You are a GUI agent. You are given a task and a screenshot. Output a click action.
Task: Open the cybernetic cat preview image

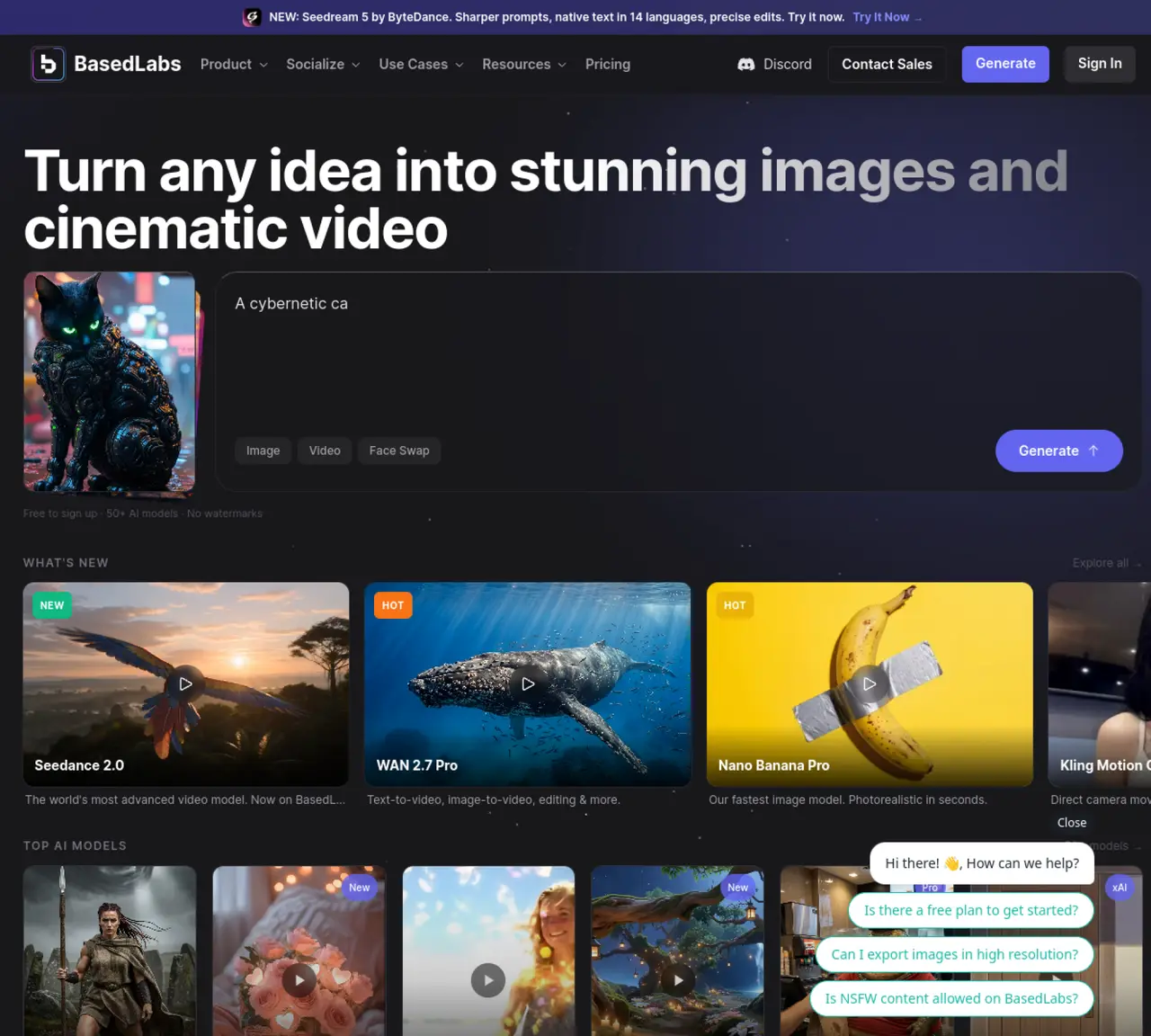pos(110,382)
